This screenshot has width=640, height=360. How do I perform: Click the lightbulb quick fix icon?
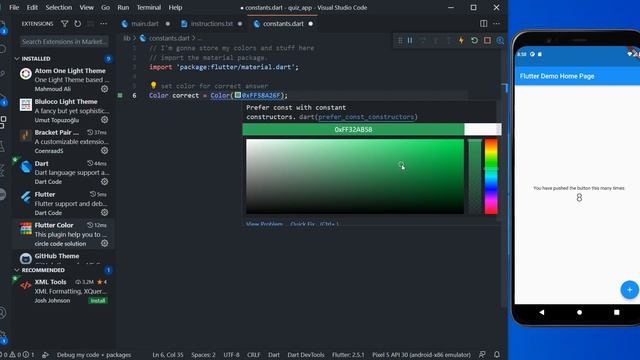coord(153,85)
